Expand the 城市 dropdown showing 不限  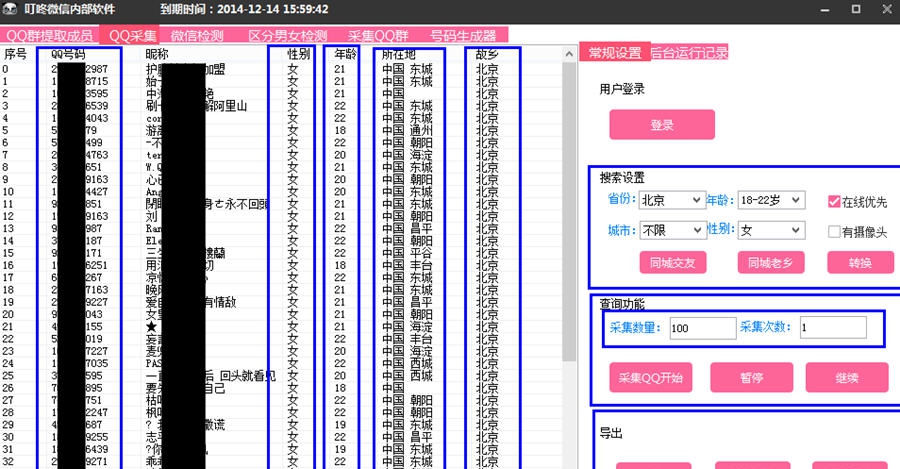671,230
